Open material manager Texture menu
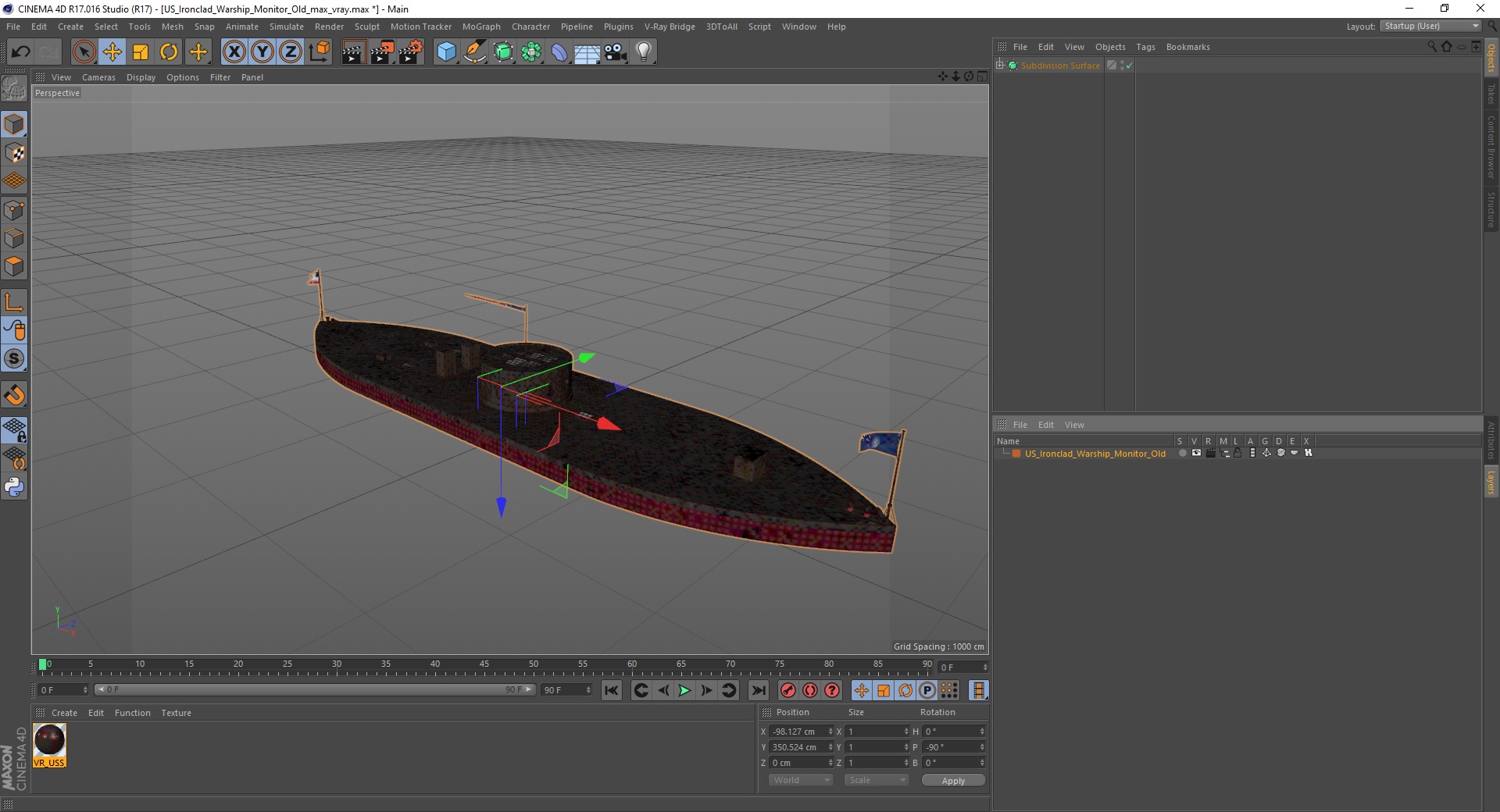Viewport: 1500px width, 812px height. click(x=176, y=713)
